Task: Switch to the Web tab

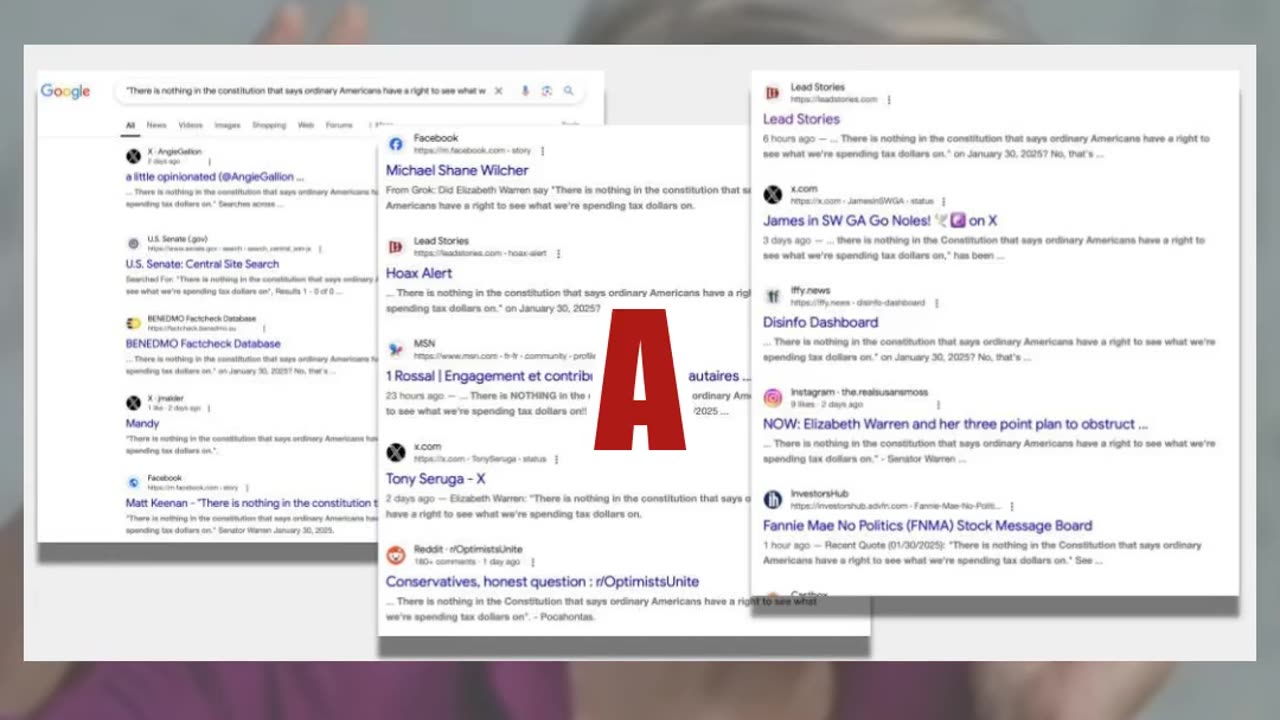Action: (x=306, y=126)
